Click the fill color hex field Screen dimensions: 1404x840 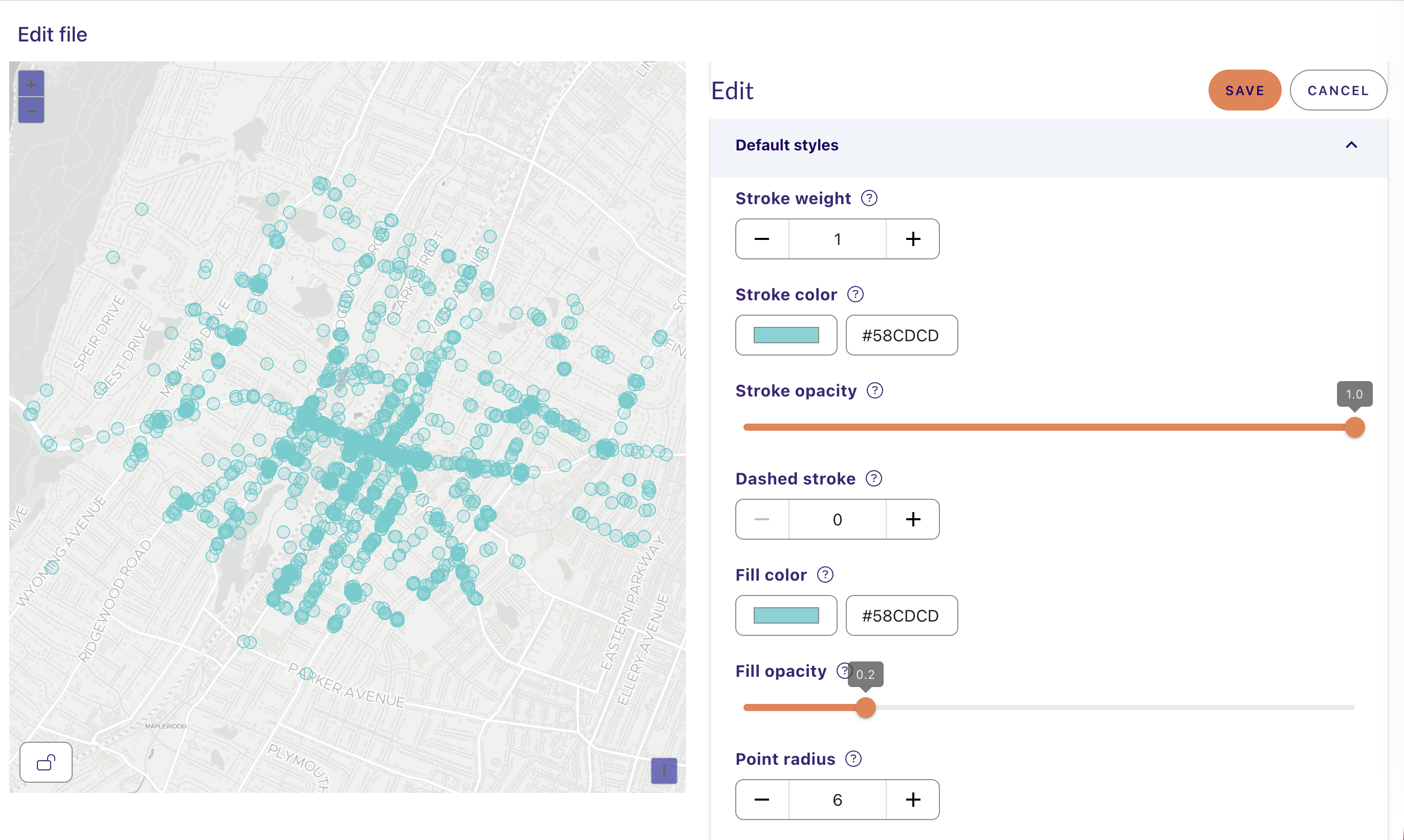[x=901, y=615]
